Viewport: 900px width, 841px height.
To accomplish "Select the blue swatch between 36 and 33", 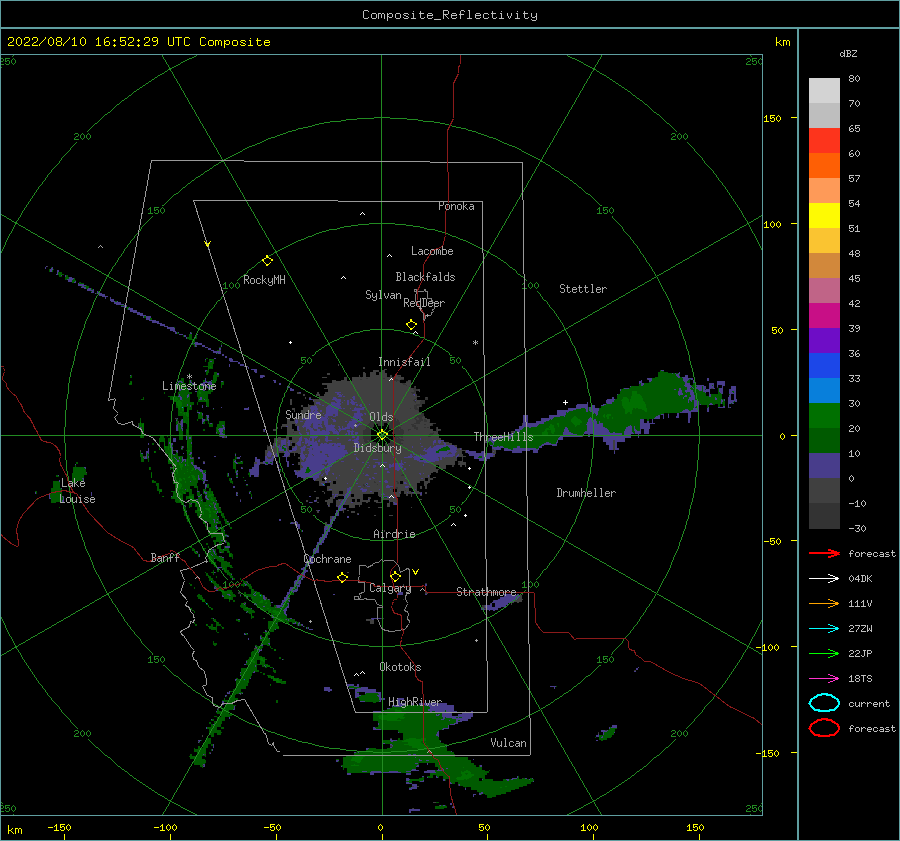I will click(824, 365).
